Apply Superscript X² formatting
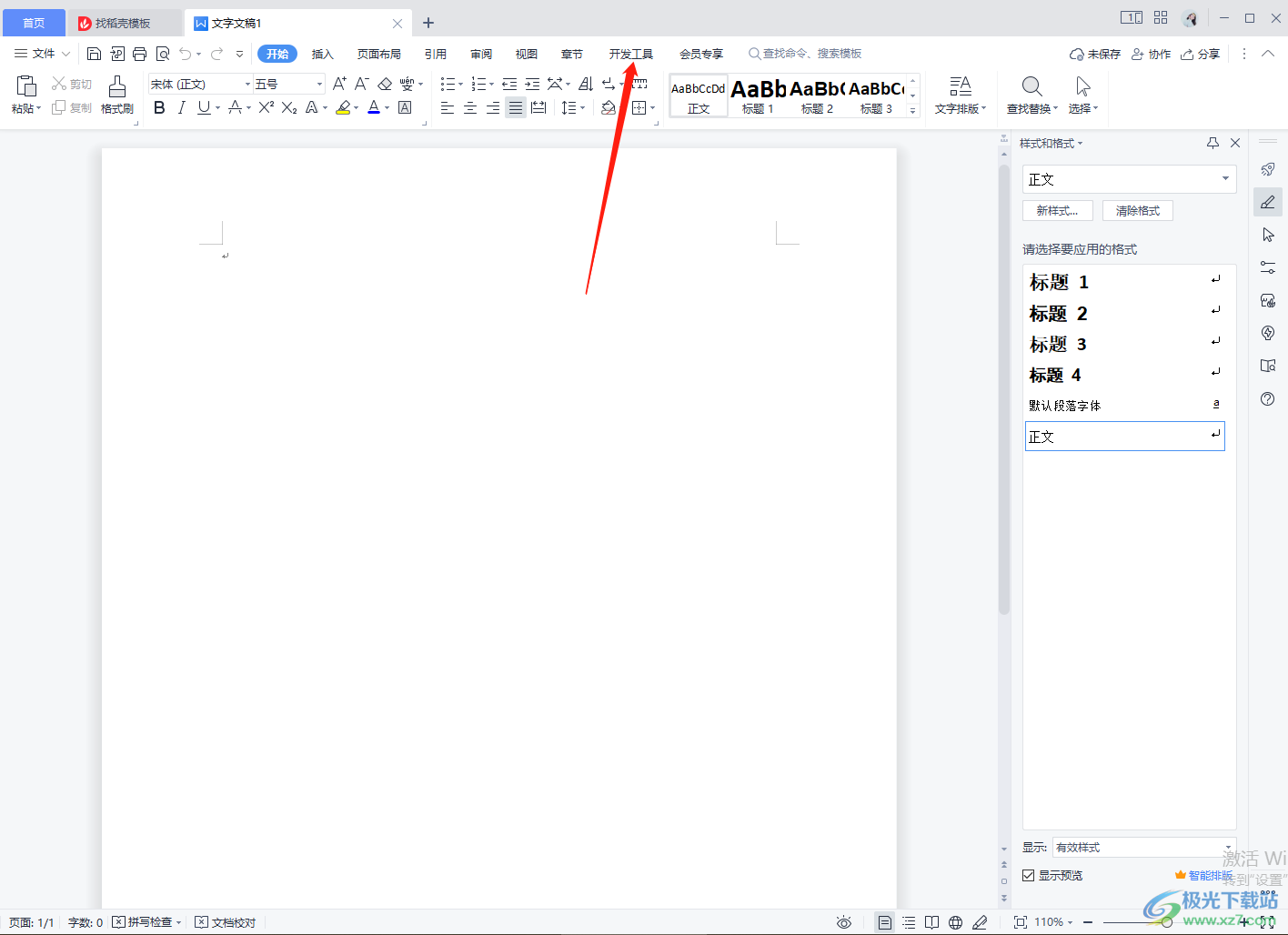Image resolution: width=1288 pixels, height=935 pixels. click(266, 107)
